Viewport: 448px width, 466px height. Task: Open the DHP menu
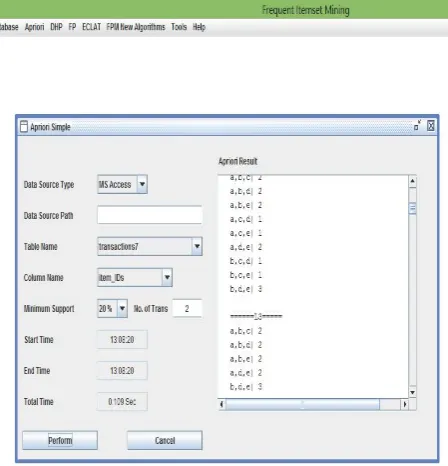coord(56,27)
